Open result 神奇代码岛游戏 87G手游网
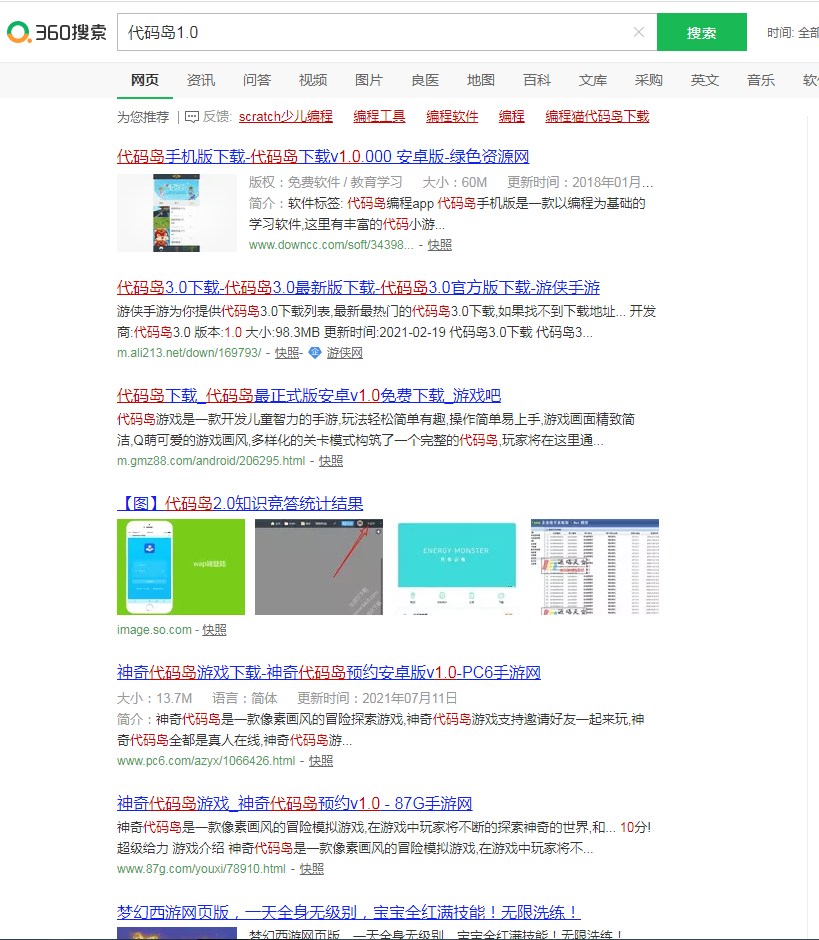819x940 pixels. click(294, 803)
